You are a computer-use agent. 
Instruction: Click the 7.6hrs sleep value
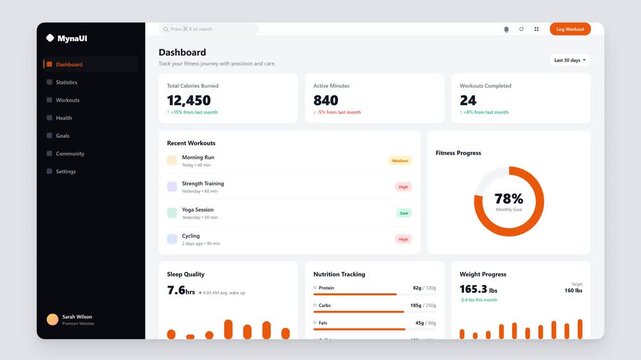coord(181,290)
